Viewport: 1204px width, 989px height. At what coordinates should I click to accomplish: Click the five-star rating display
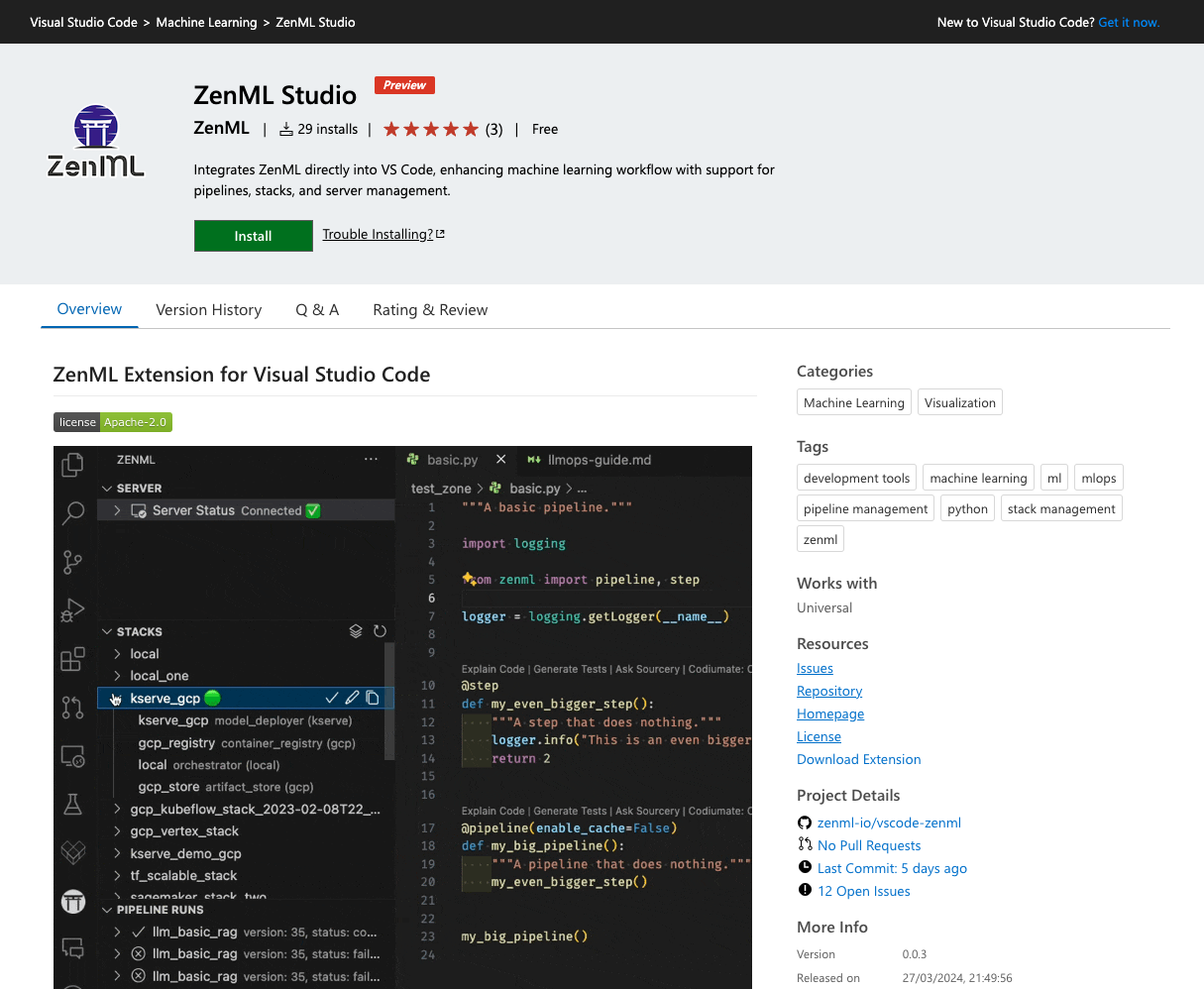(430, 129)
